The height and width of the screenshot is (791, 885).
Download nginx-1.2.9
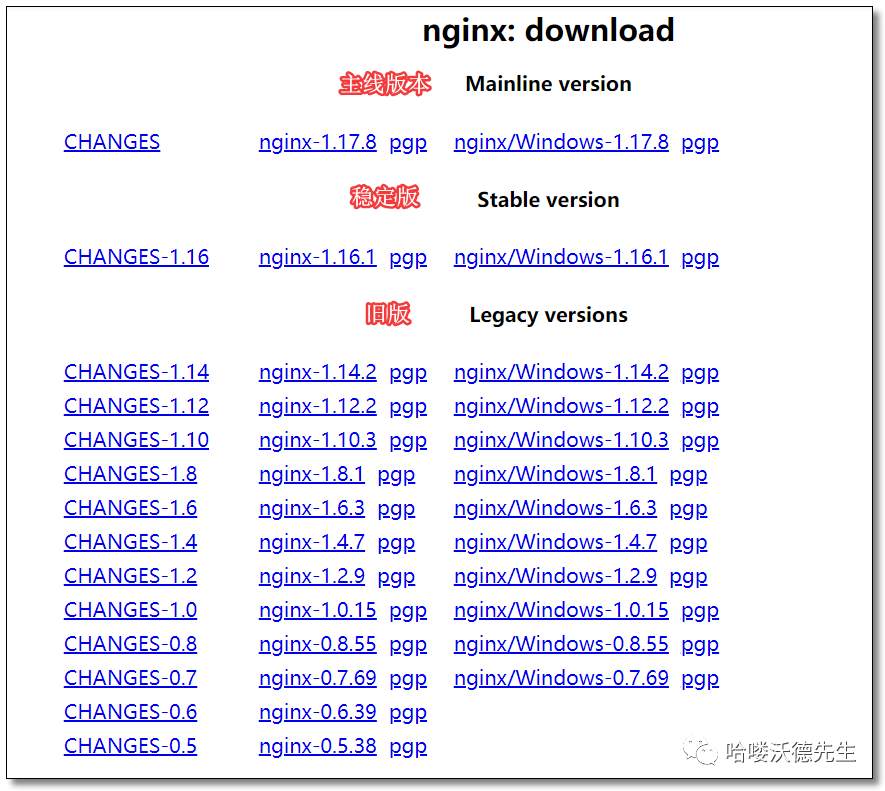coord(312,576)
